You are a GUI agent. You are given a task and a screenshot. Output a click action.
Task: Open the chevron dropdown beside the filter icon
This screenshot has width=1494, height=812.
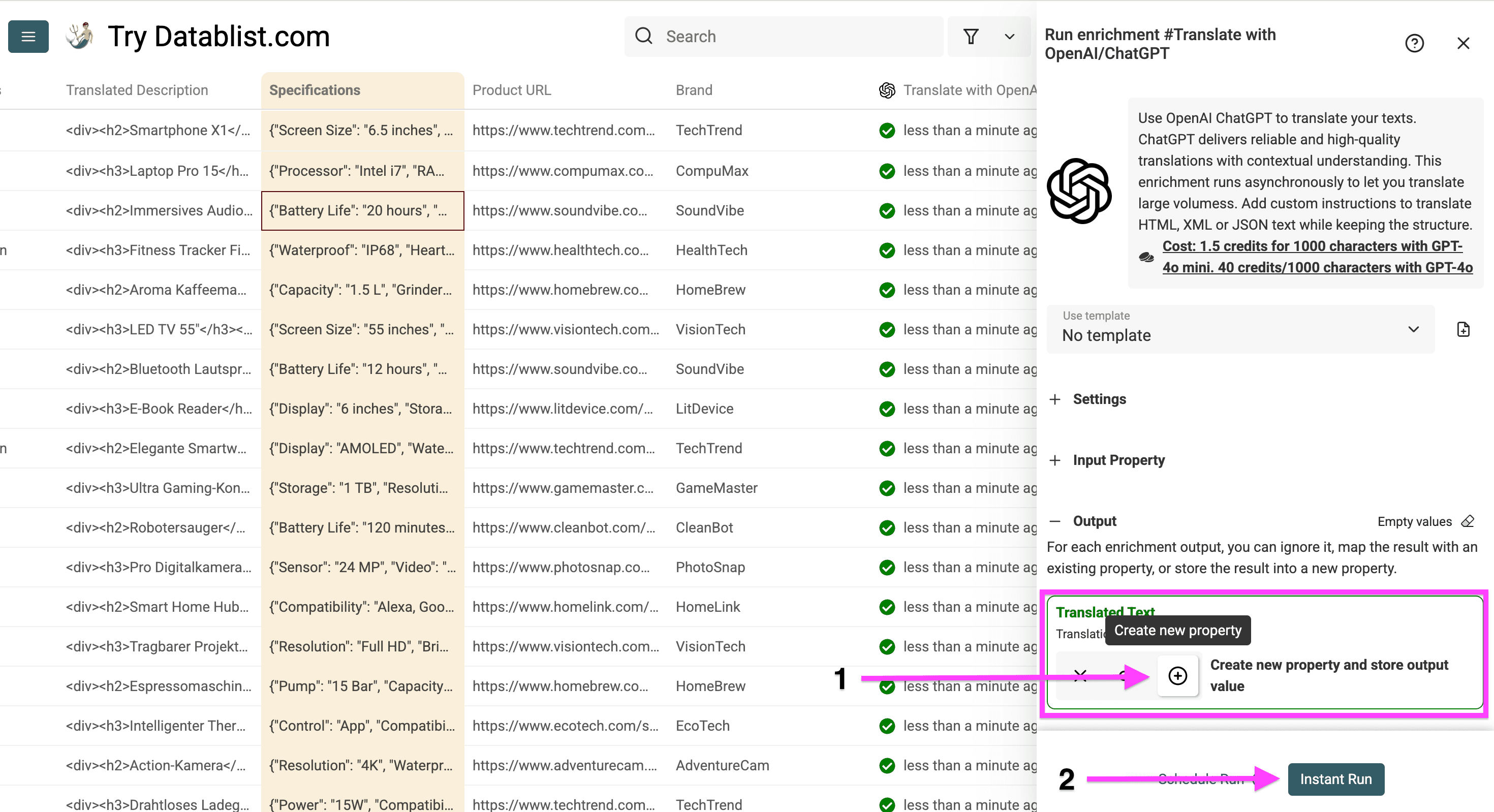pyautogui.click(x=1009, y=36)
